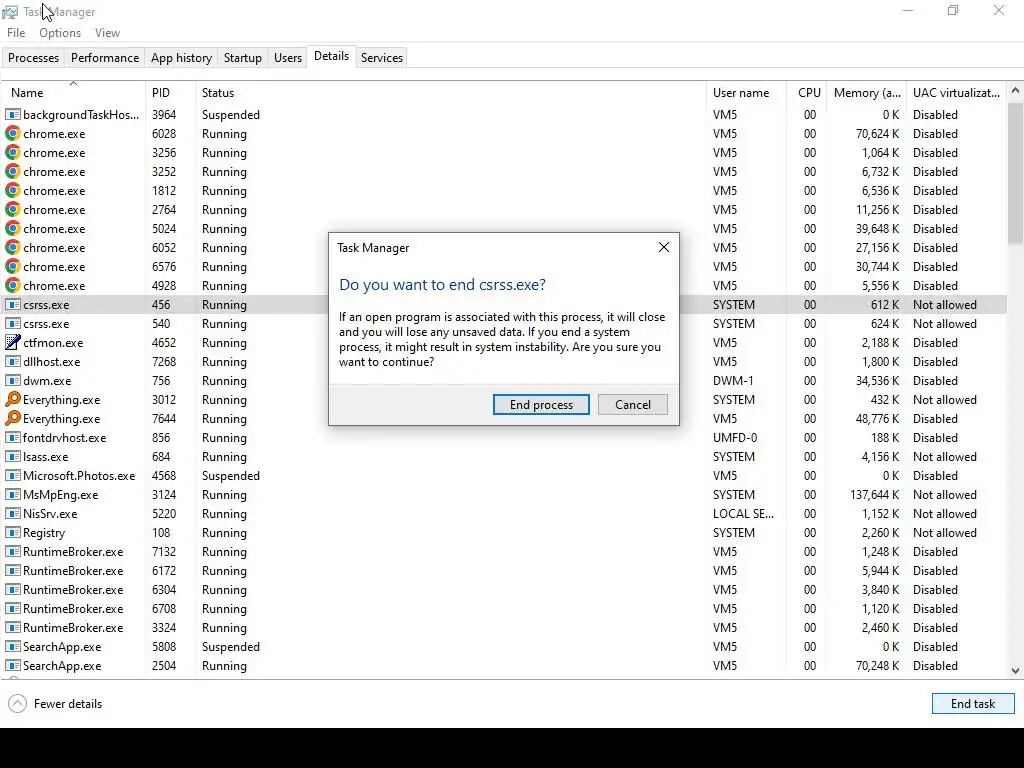
Task: Sort by UAC virtualization column header
Action: click(956, 93)
